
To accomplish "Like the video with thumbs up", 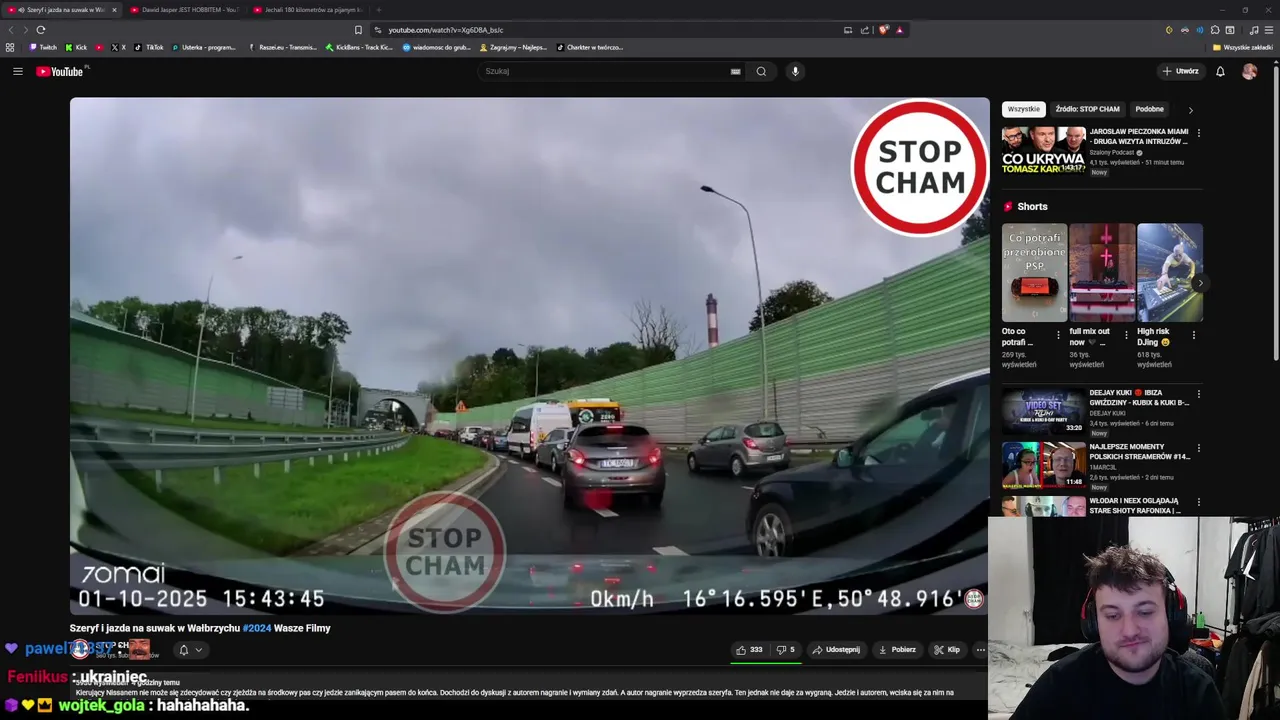I will point(749,650).
